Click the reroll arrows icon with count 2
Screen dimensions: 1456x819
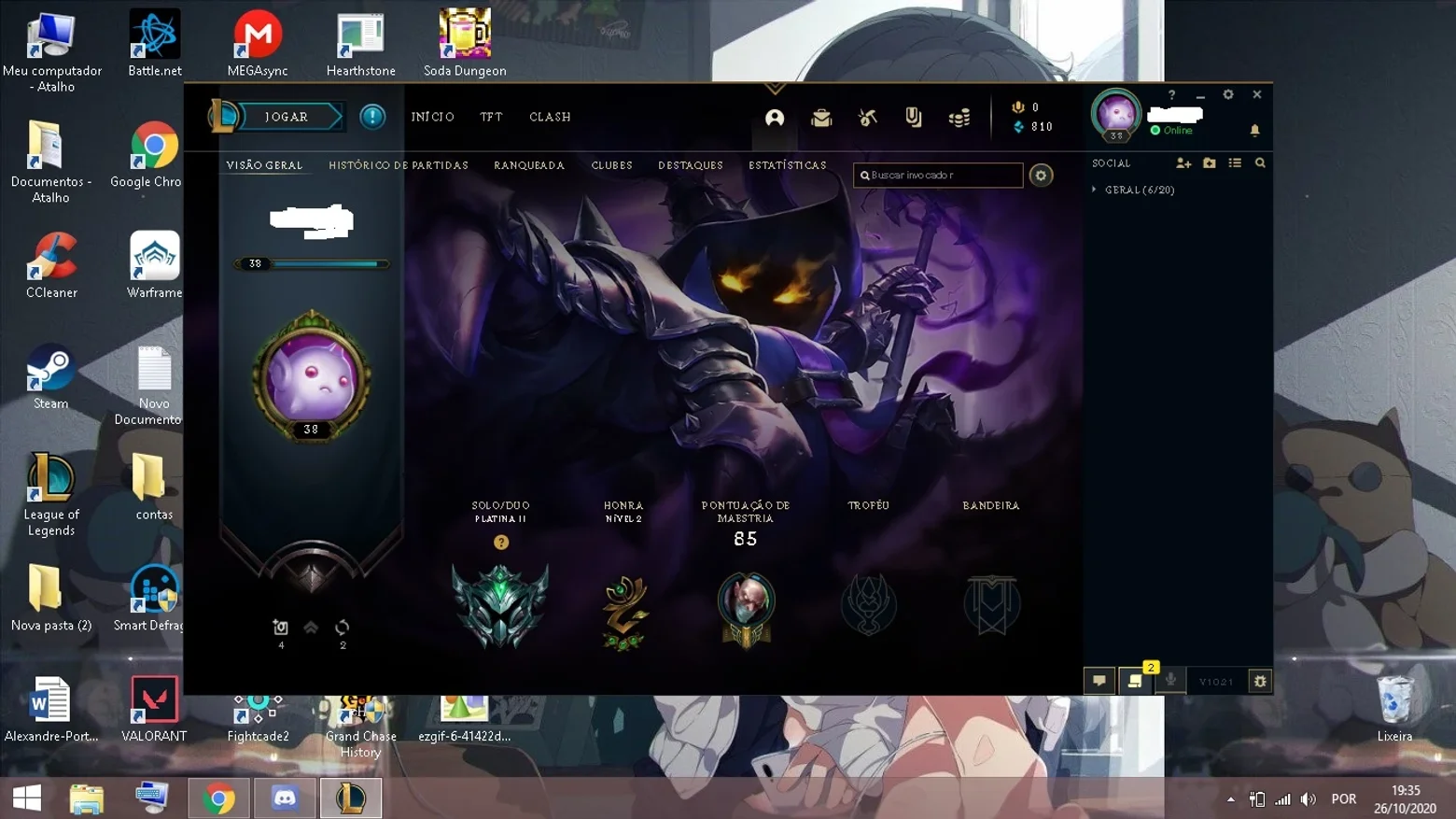(343, 628)
